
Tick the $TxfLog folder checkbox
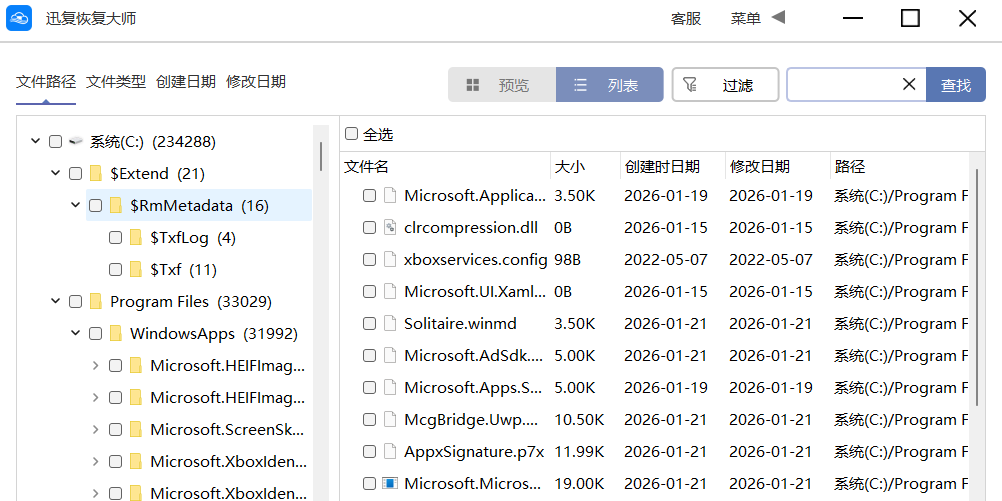click(115, 238)
